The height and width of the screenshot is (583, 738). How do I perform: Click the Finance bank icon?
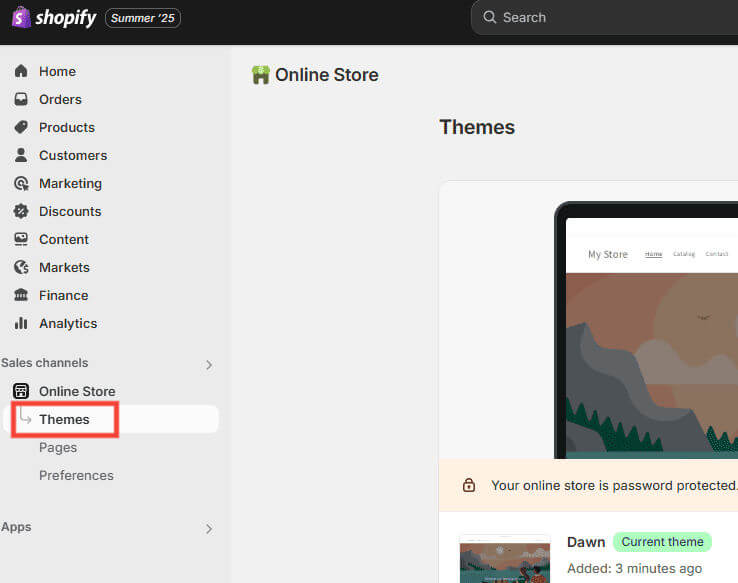pos(21,295)
